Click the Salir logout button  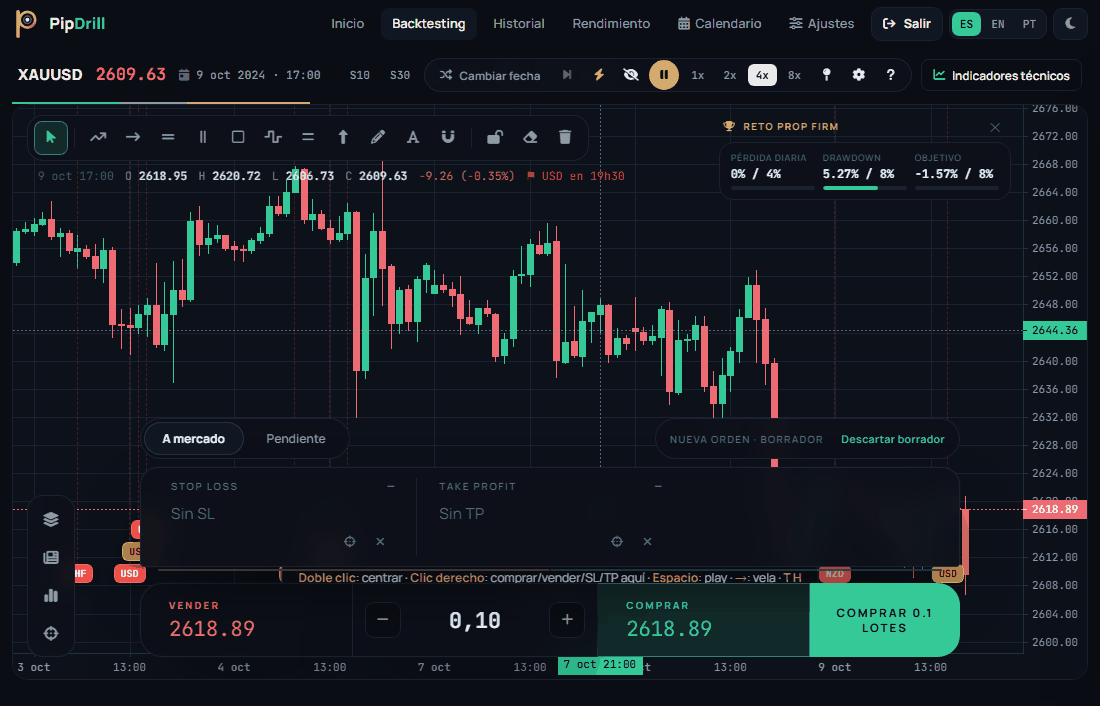[x=906, y=24]
